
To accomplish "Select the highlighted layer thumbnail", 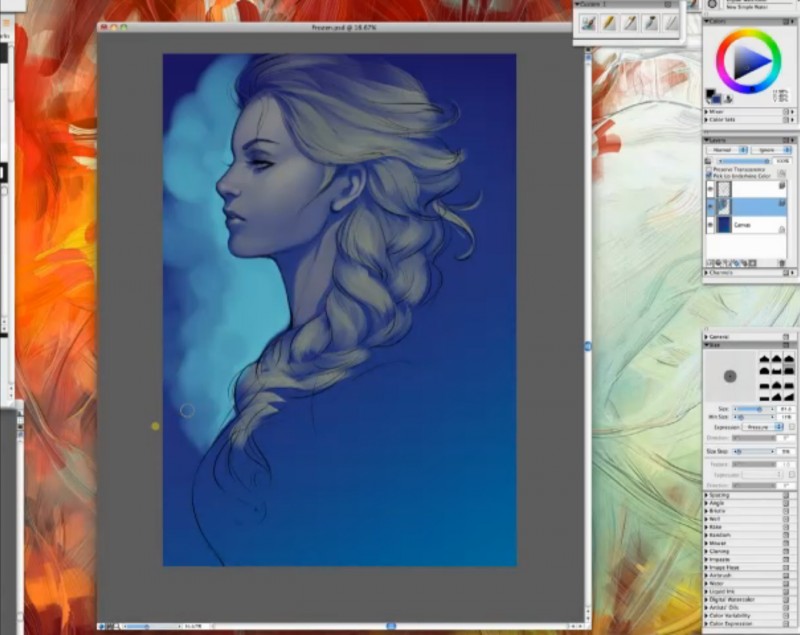I will (x=724, y=207).
